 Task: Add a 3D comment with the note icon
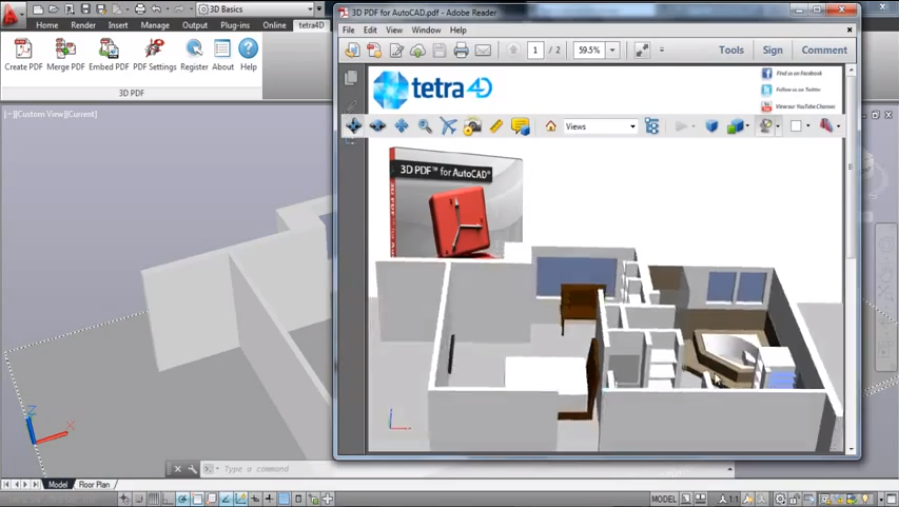pyautogui.click(x=520, y=126)
